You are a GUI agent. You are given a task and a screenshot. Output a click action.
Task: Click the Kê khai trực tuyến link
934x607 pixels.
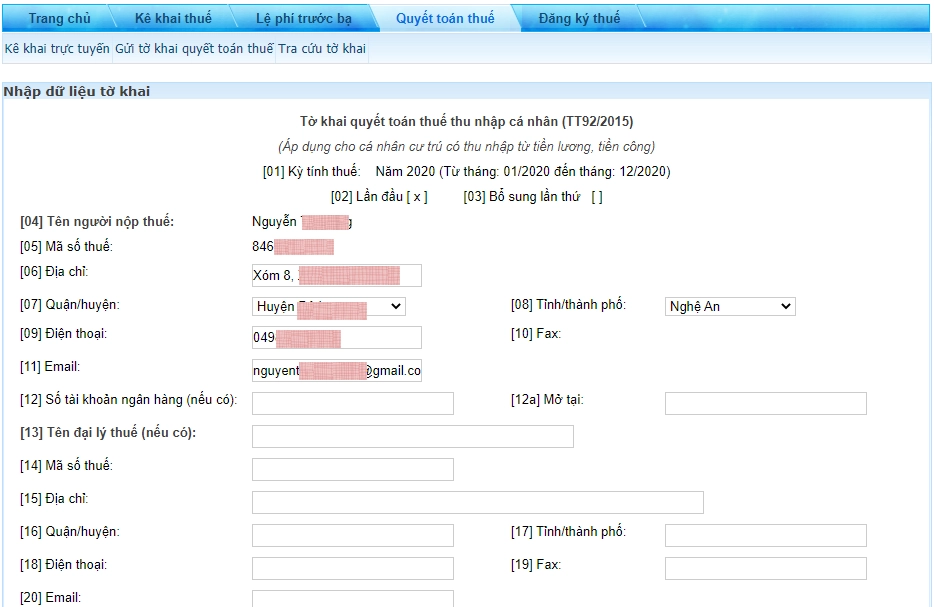57,48
